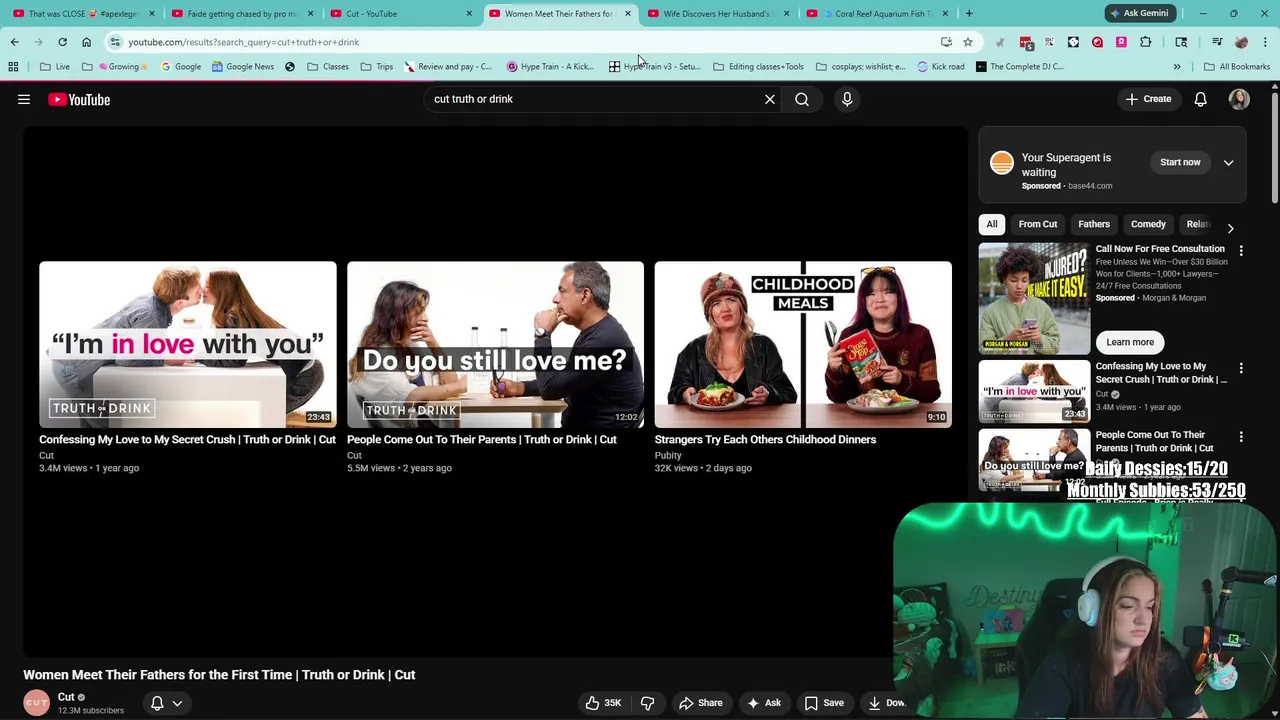Select the Comedy filter chip

click(x=1148, y=224)
